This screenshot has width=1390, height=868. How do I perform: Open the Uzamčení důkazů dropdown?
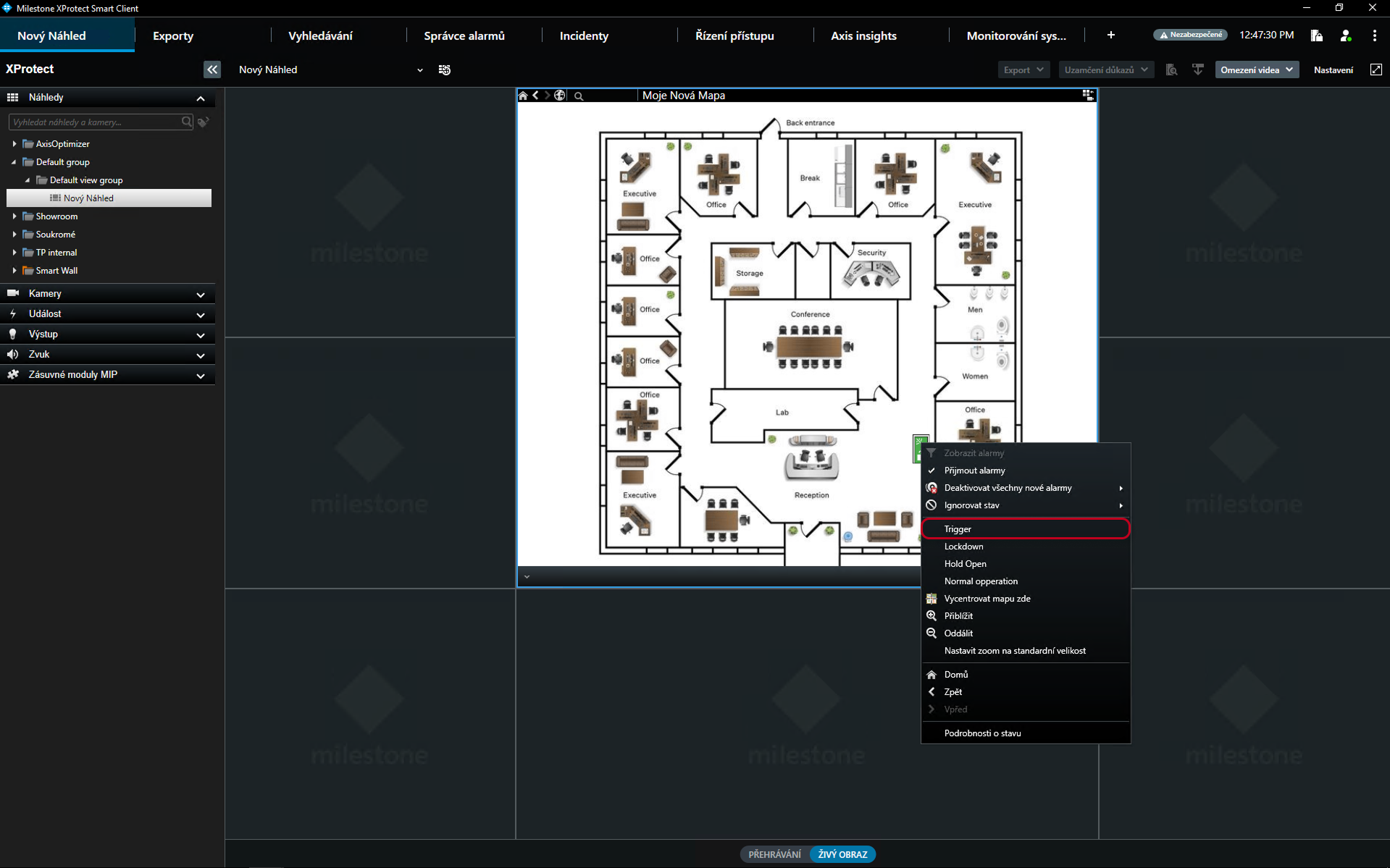coord(1106,69)
